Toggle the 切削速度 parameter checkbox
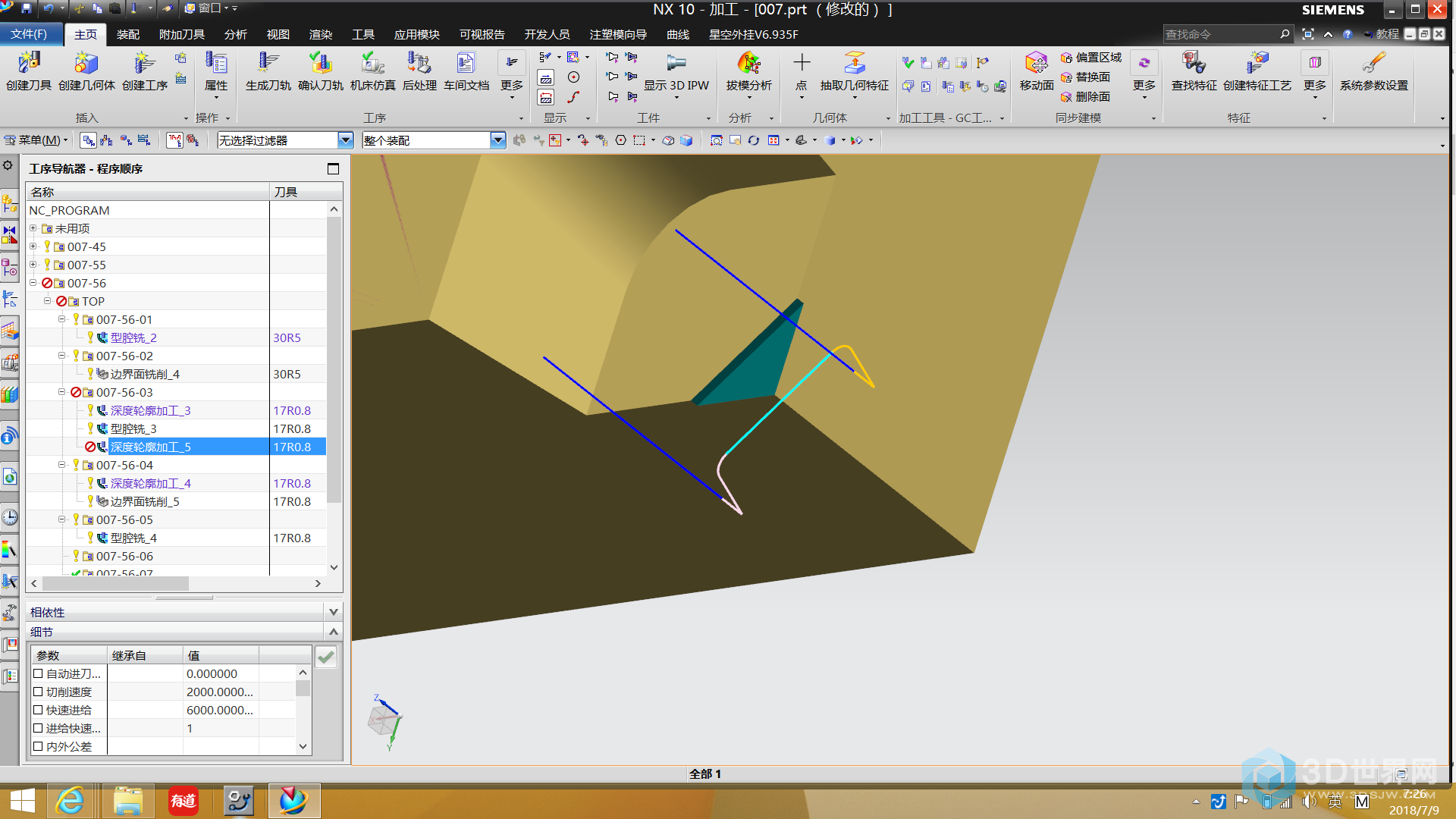Viewport: 1456px width, 819px height. click(38, 692)
